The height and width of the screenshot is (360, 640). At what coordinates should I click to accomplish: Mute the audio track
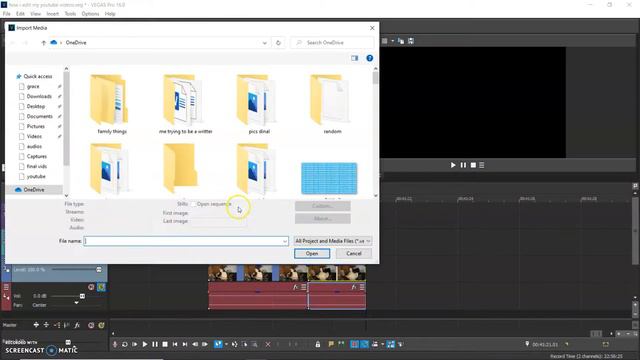(x=91, y=287)
